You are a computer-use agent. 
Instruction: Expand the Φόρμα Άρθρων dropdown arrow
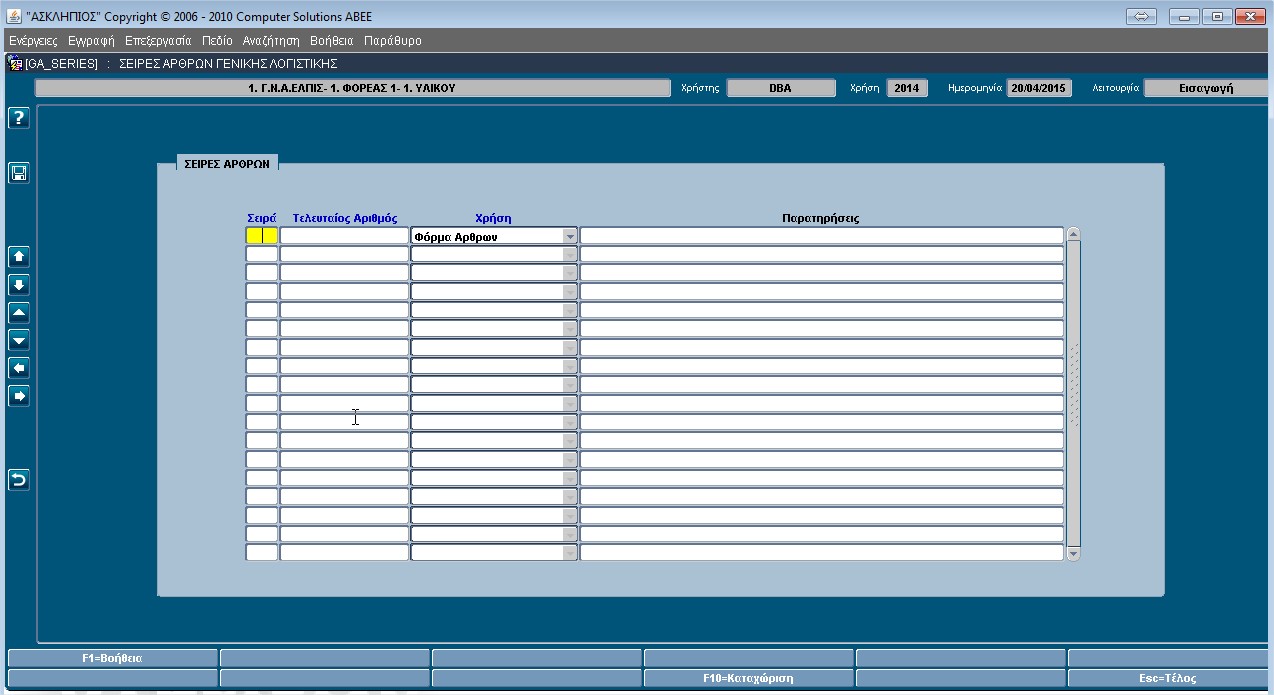pos(570,237)
